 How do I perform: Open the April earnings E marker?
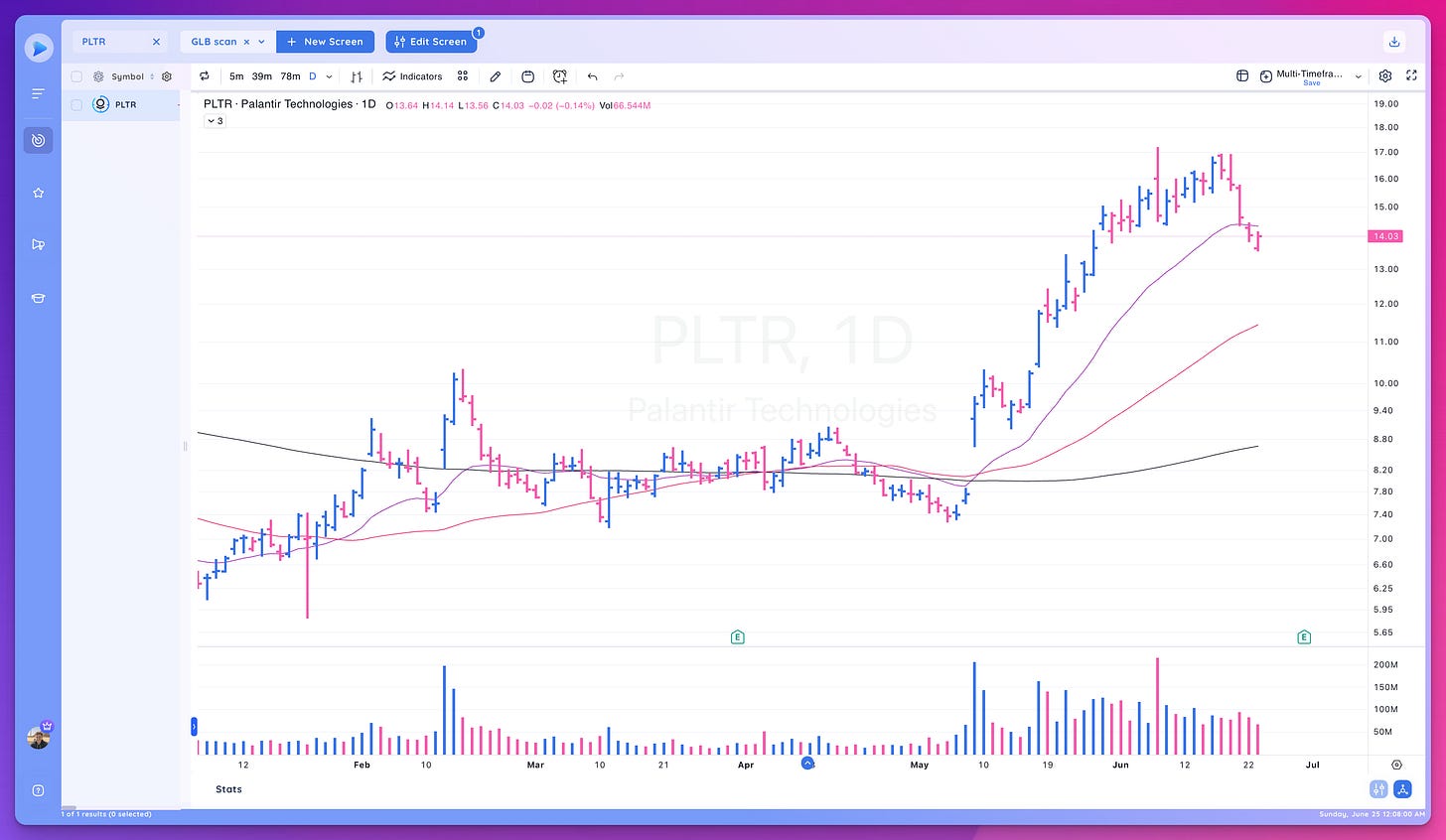click(737, 637)
